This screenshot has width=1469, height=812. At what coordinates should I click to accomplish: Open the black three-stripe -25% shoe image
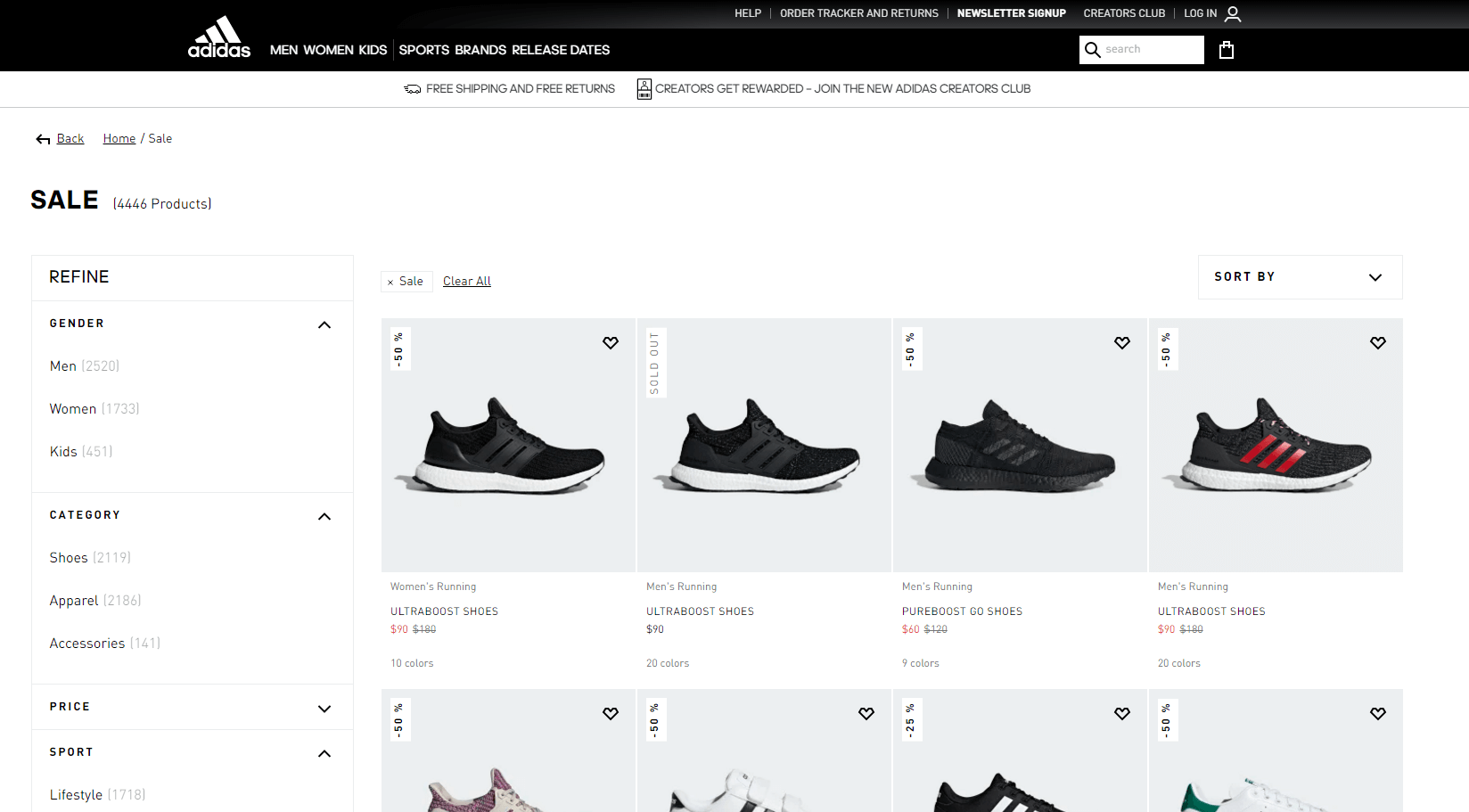pyautogui.click(x=1021, y=750)
